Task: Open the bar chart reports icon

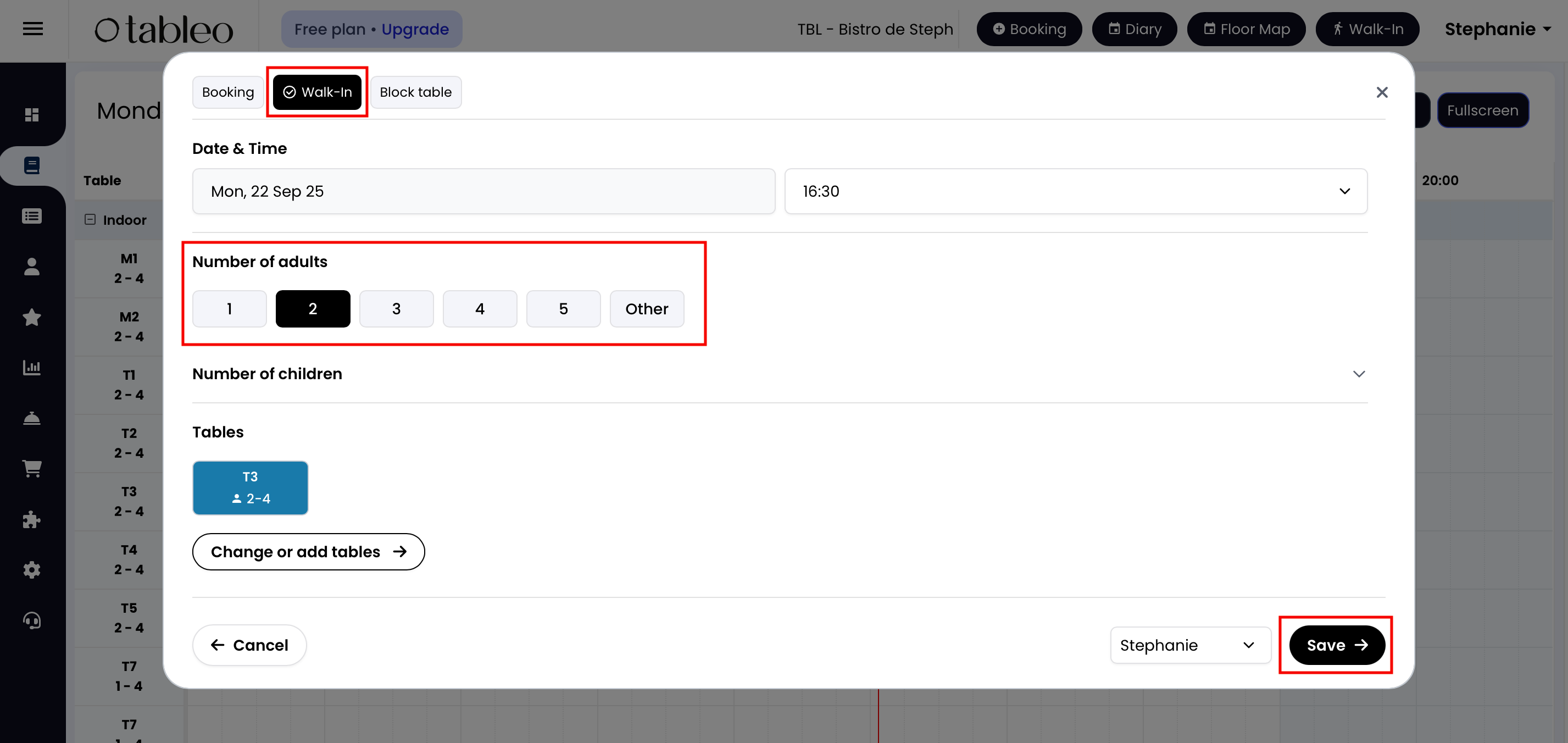Action: pyautogui.click(x=32, y=368)
